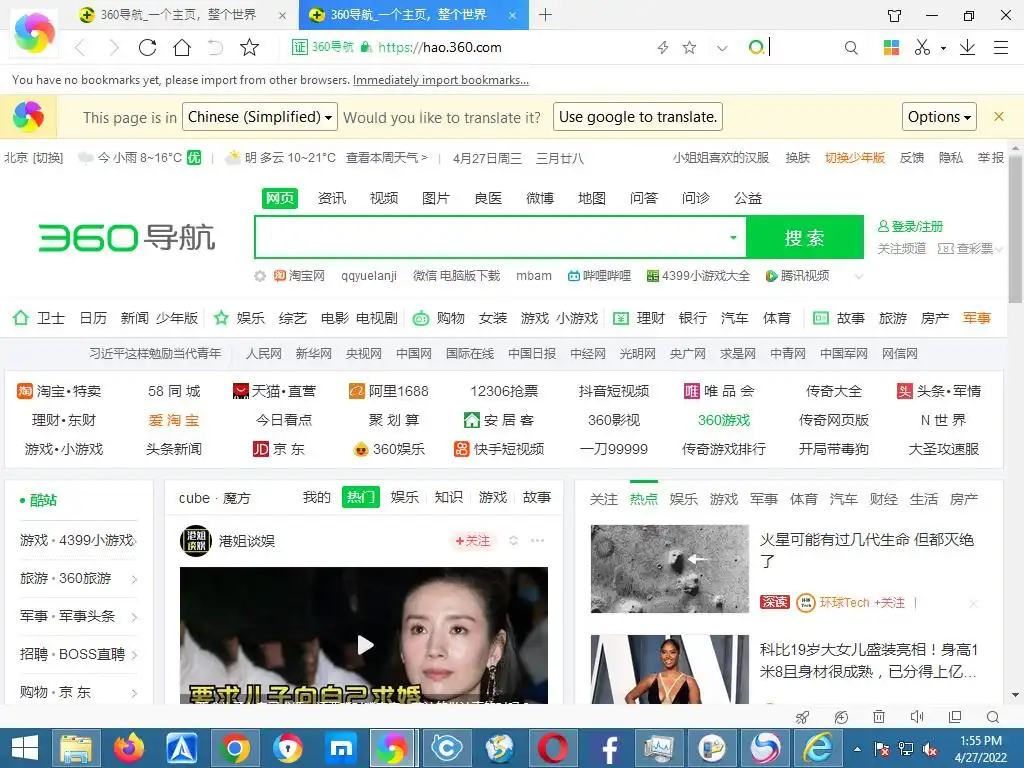This screenshot has height=768, width=1024.
Task: Click the magnifier search icon in toolbar
Action: pyautogui.click(x=851, y=47)
